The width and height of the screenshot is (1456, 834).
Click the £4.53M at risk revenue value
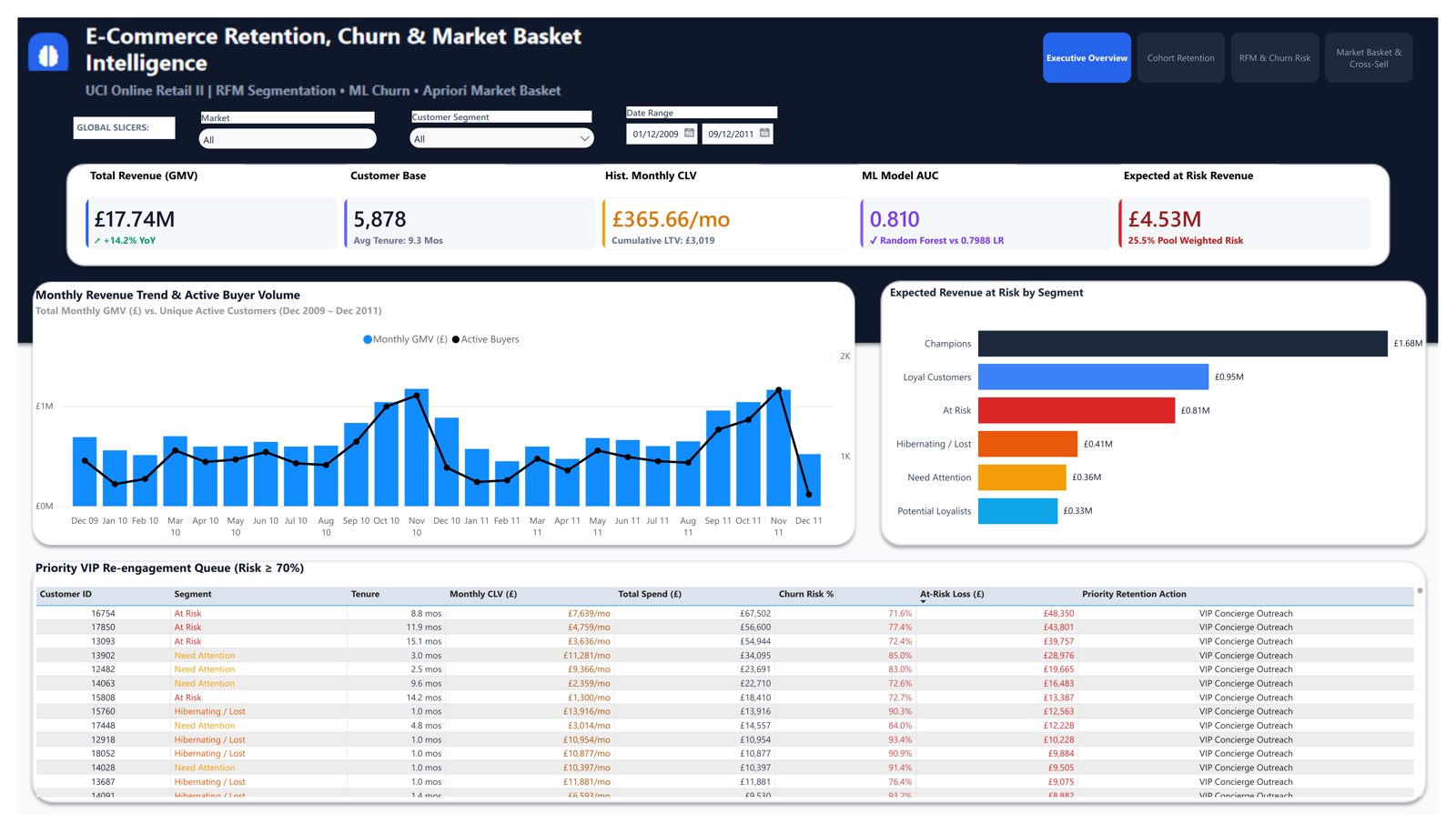(1165, 219)
